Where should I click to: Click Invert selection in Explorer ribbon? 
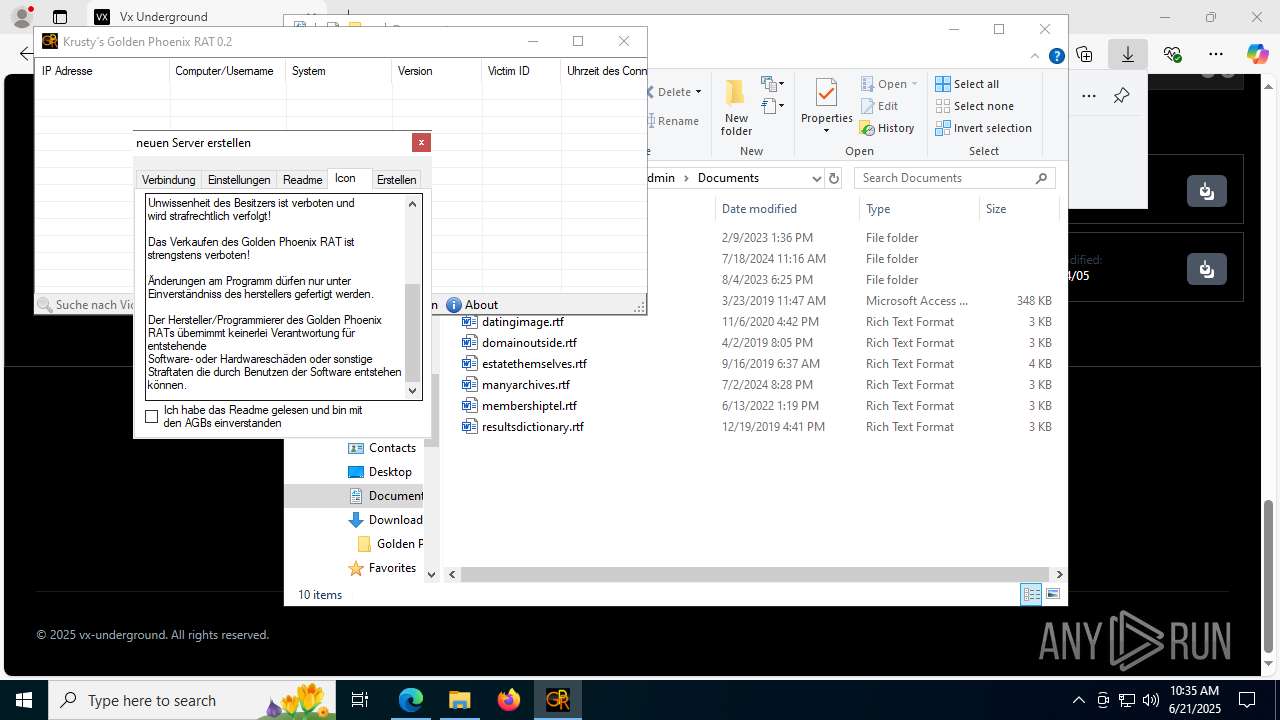pos(983,128)
